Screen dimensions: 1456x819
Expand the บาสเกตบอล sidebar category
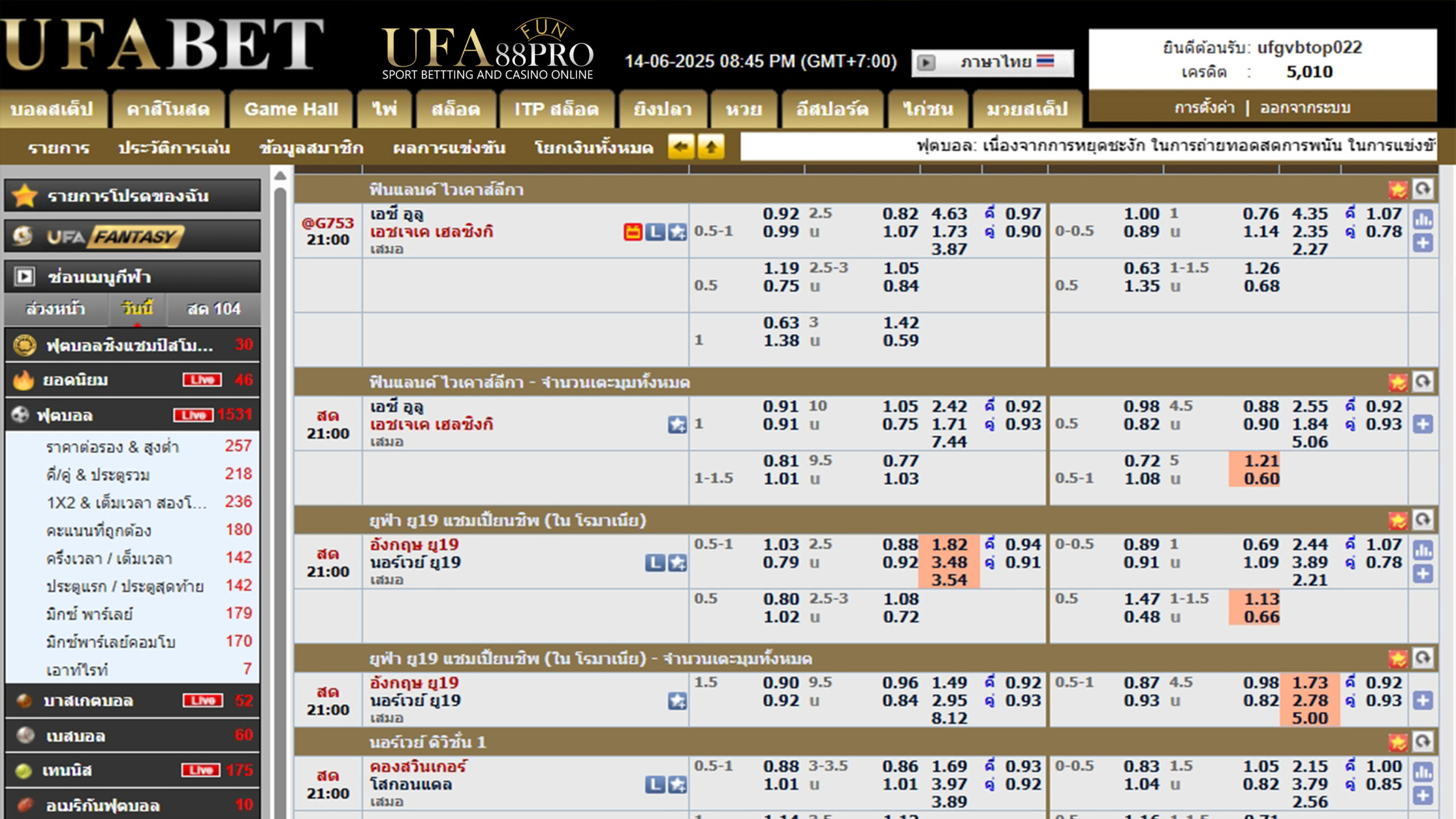pos(132,700)
